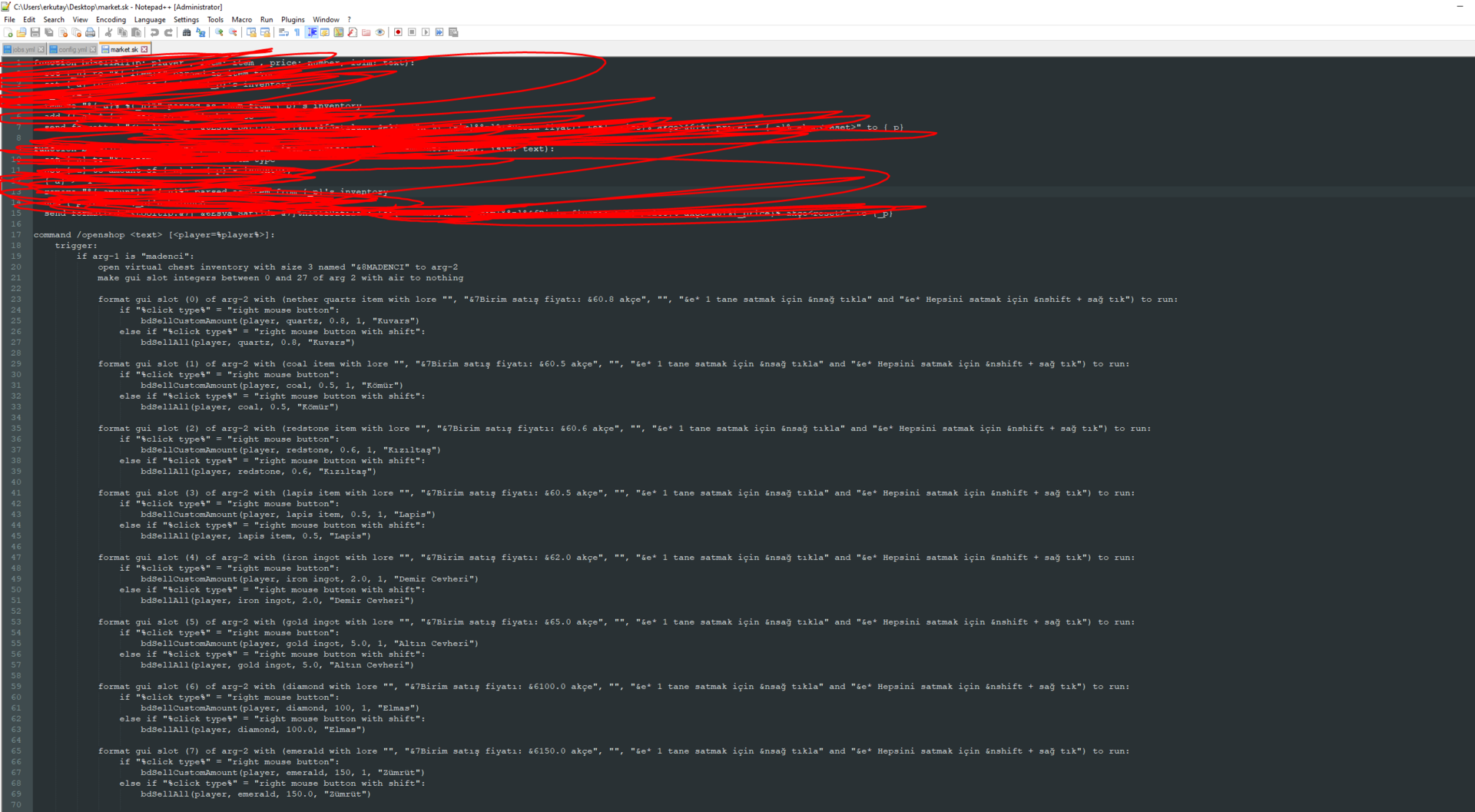
Task: Zoom in using magnifier plus icon
Action: pyautogui.click(x=219, y=32)
